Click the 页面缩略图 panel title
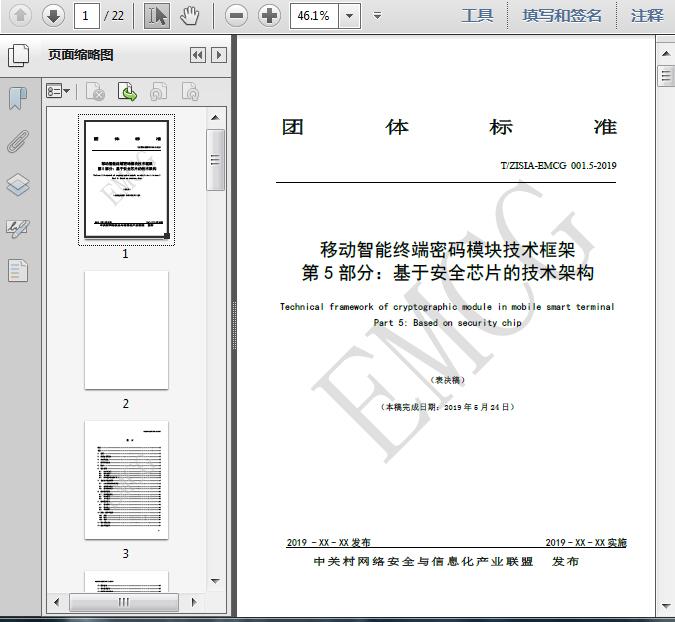675x622 pixels. click(81, 55)
